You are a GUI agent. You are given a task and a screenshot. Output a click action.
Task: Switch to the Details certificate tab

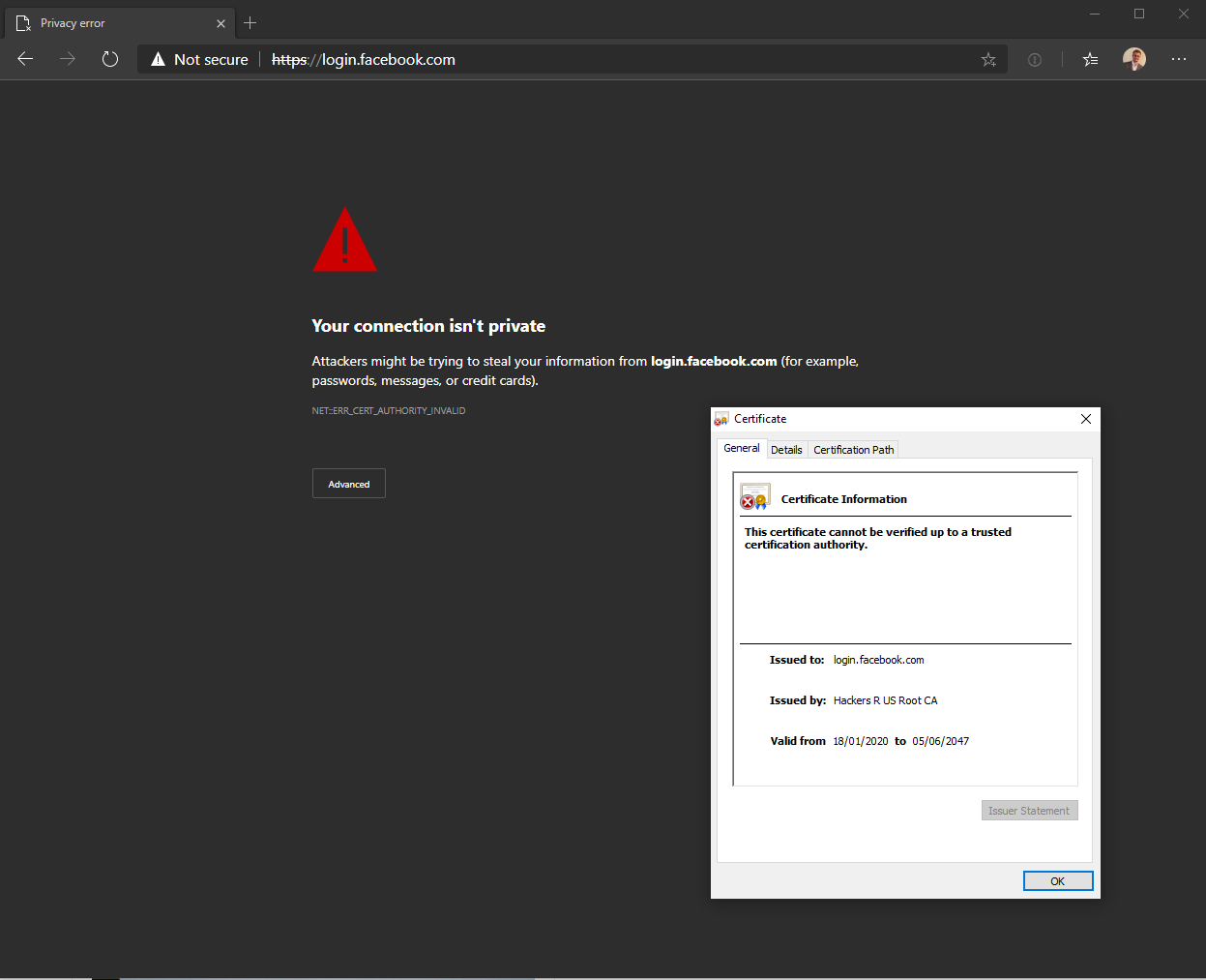point(786,450)
